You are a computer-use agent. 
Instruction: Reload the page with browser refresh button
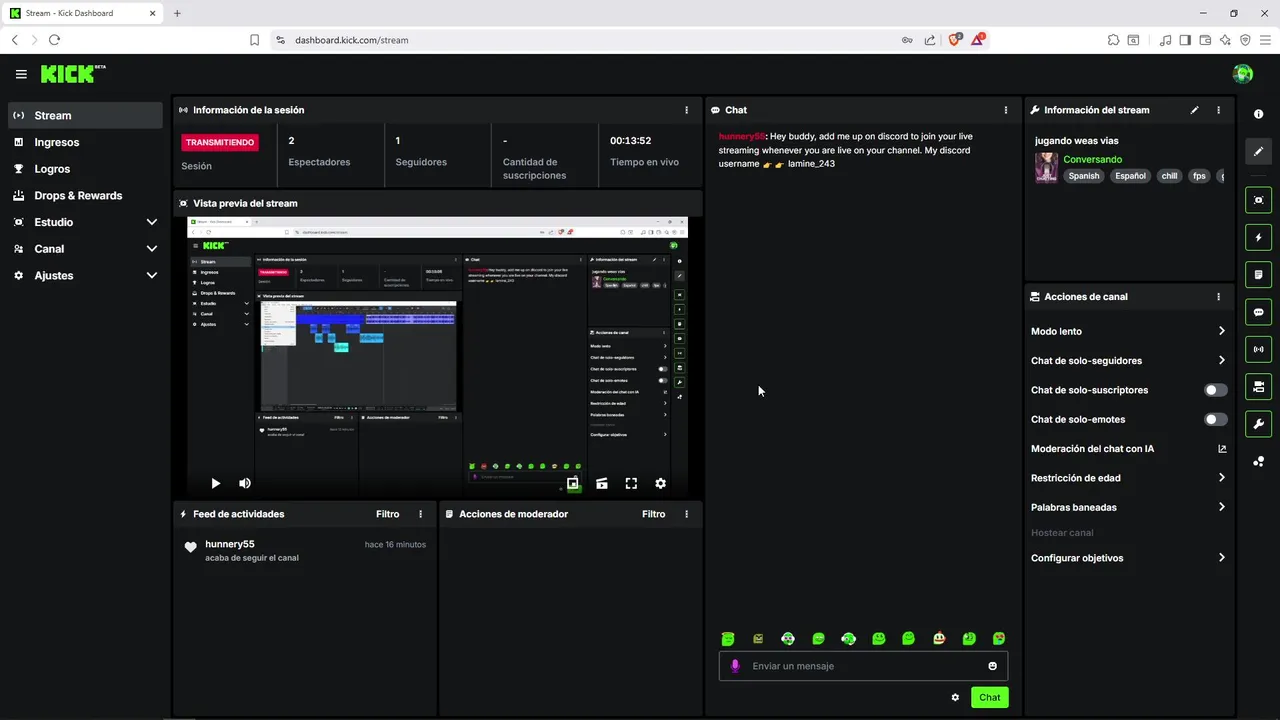tap(54, 40)
